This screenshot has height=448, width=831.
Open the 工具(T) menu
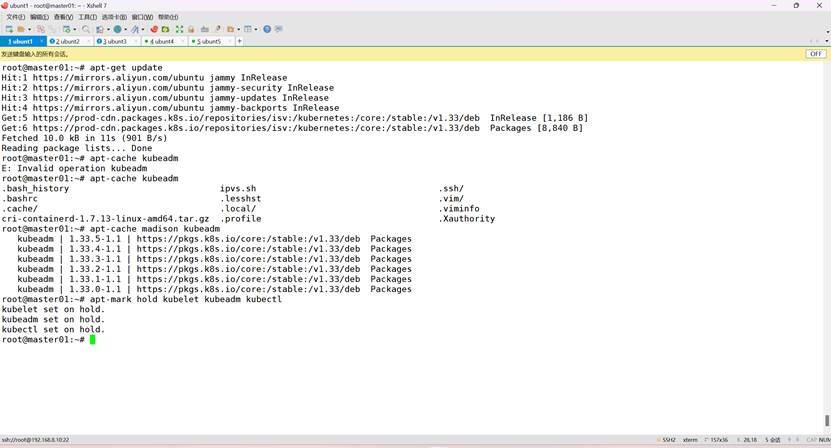[87, 17]
